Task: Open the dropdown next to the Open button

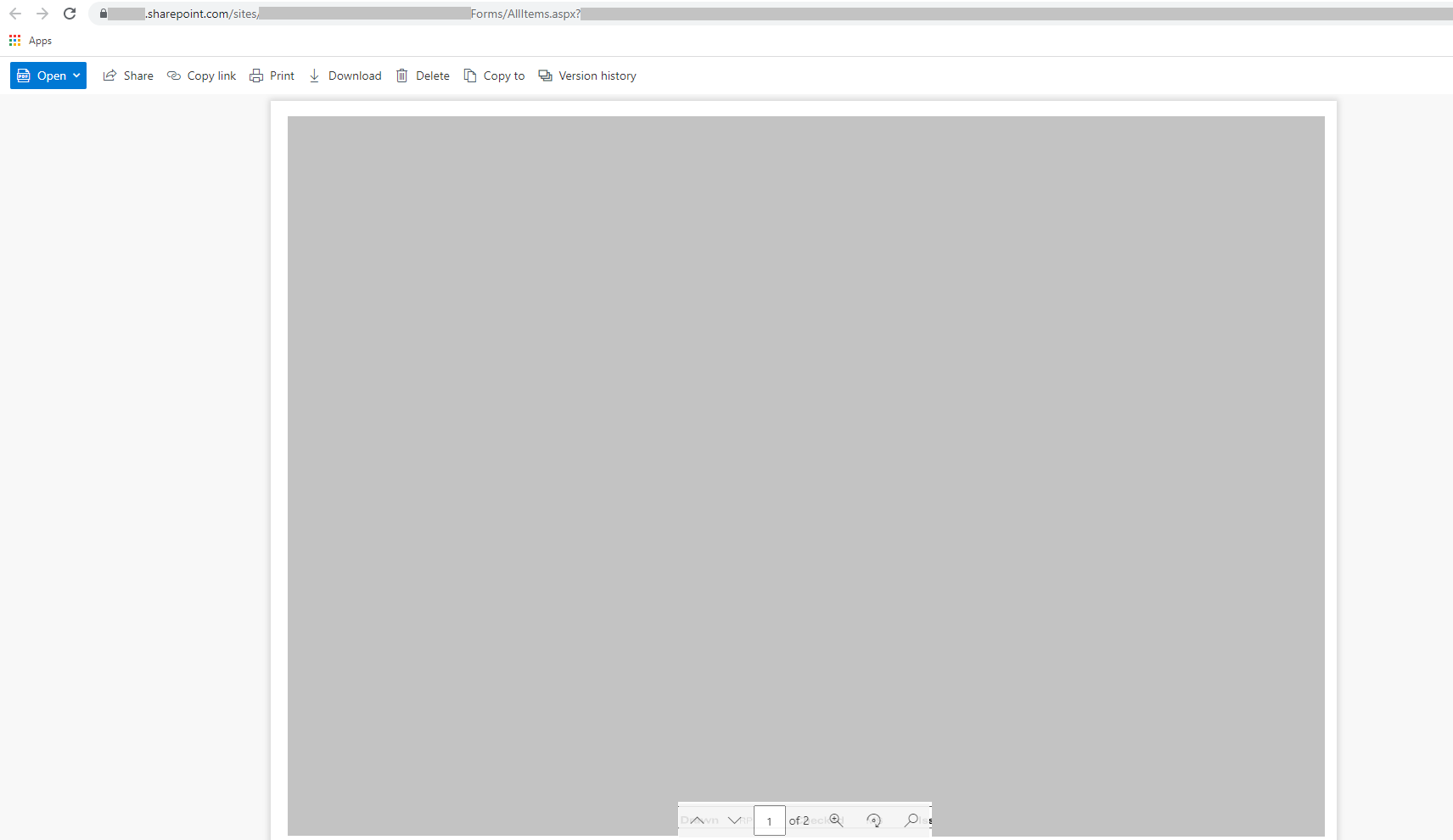Action: tap(76, 76)
